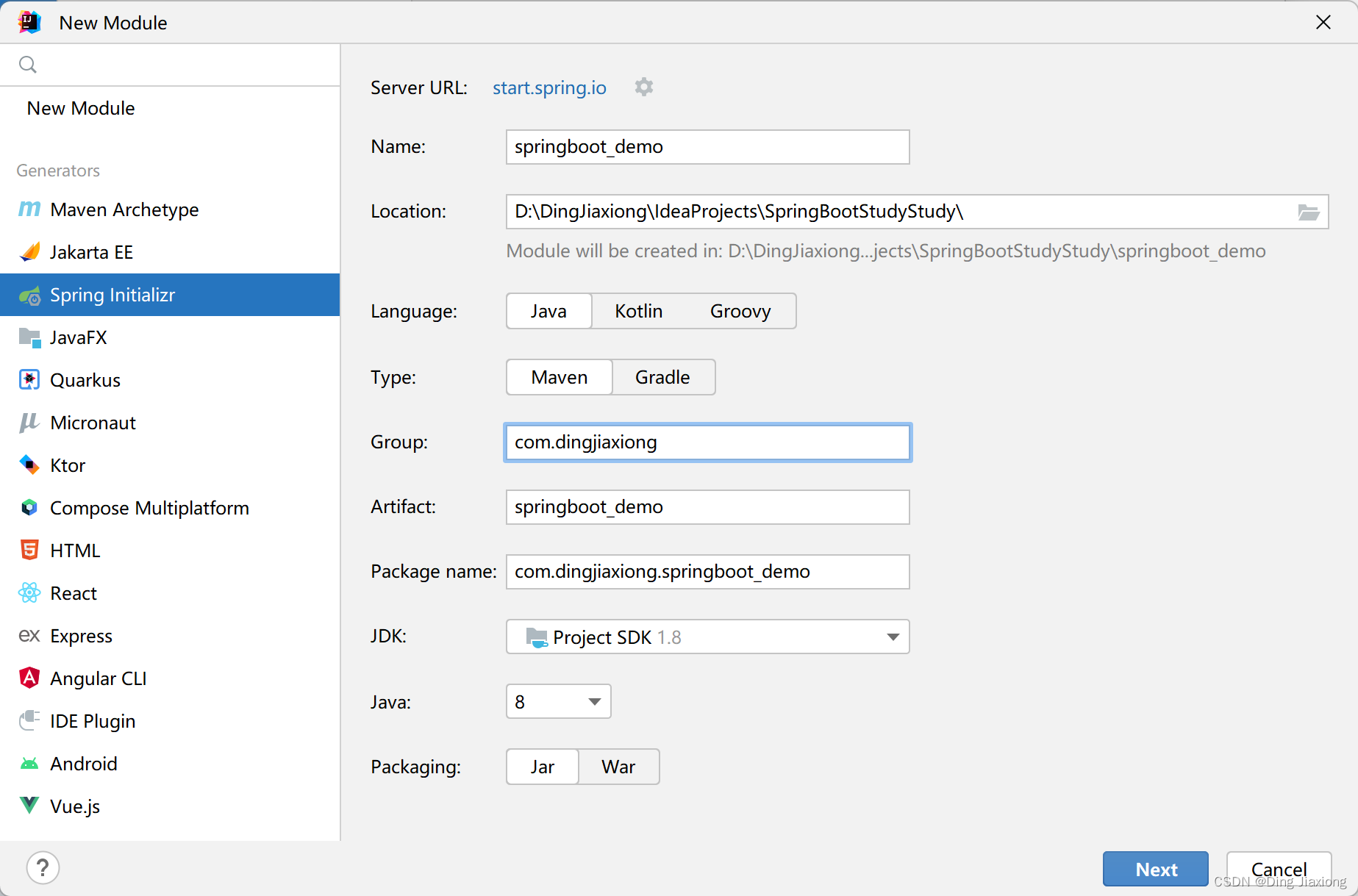Click the Cancel button
The image size is (1358, 896).
pos(1279,869)
